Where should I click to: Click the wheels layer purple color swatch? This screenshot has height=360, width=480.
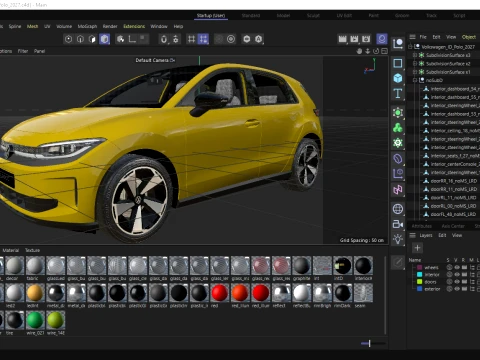coord(419,267)
